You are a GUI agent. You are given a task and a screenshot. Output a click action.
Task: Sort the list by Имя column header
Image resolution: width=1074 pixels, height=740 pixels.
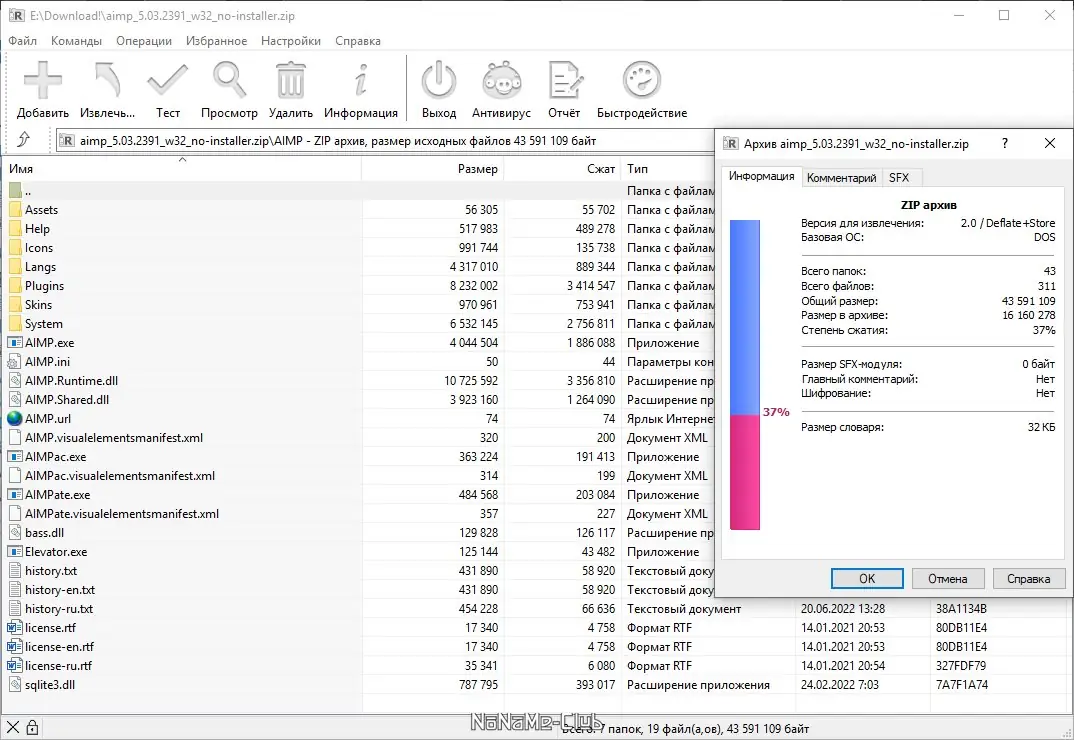point(182,169)
